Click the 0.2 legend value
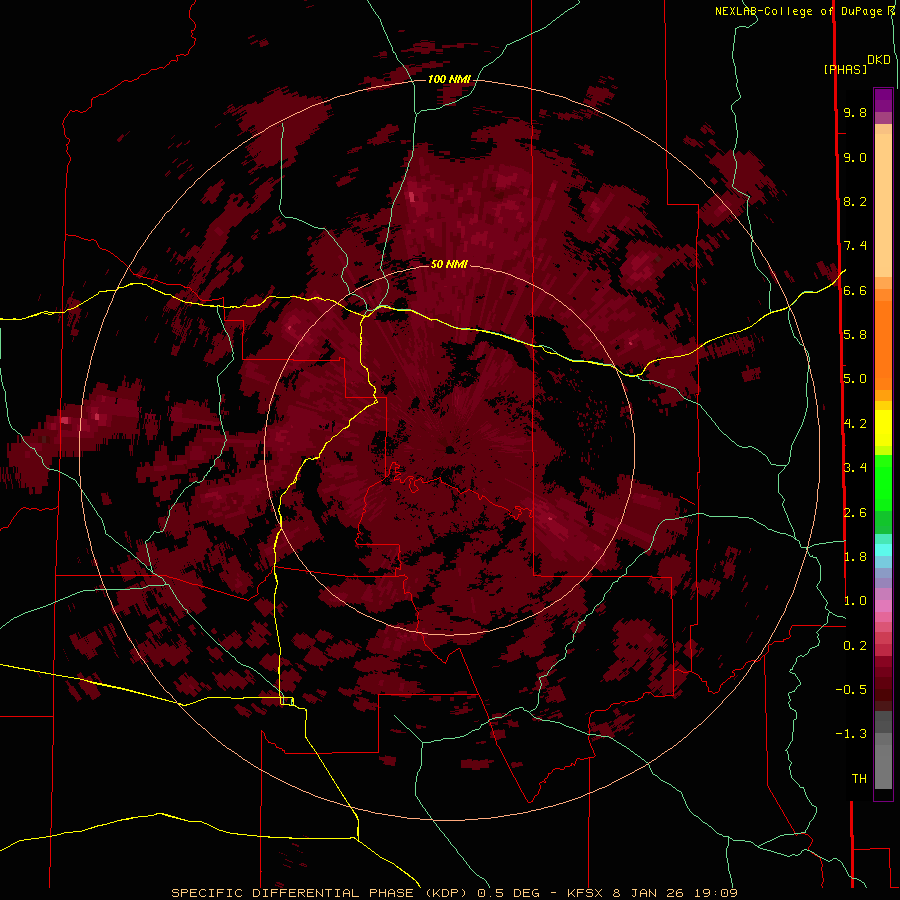 pyautogui.click(x=855, y=646)
